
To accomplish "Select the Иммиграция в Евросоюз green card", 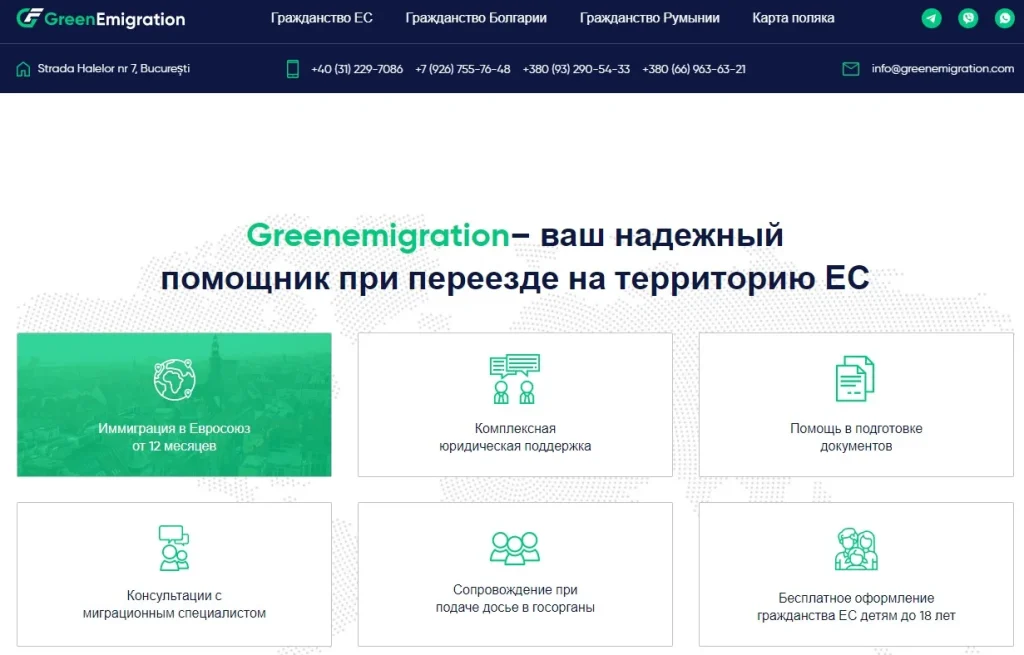I will [x=174, y=404].
